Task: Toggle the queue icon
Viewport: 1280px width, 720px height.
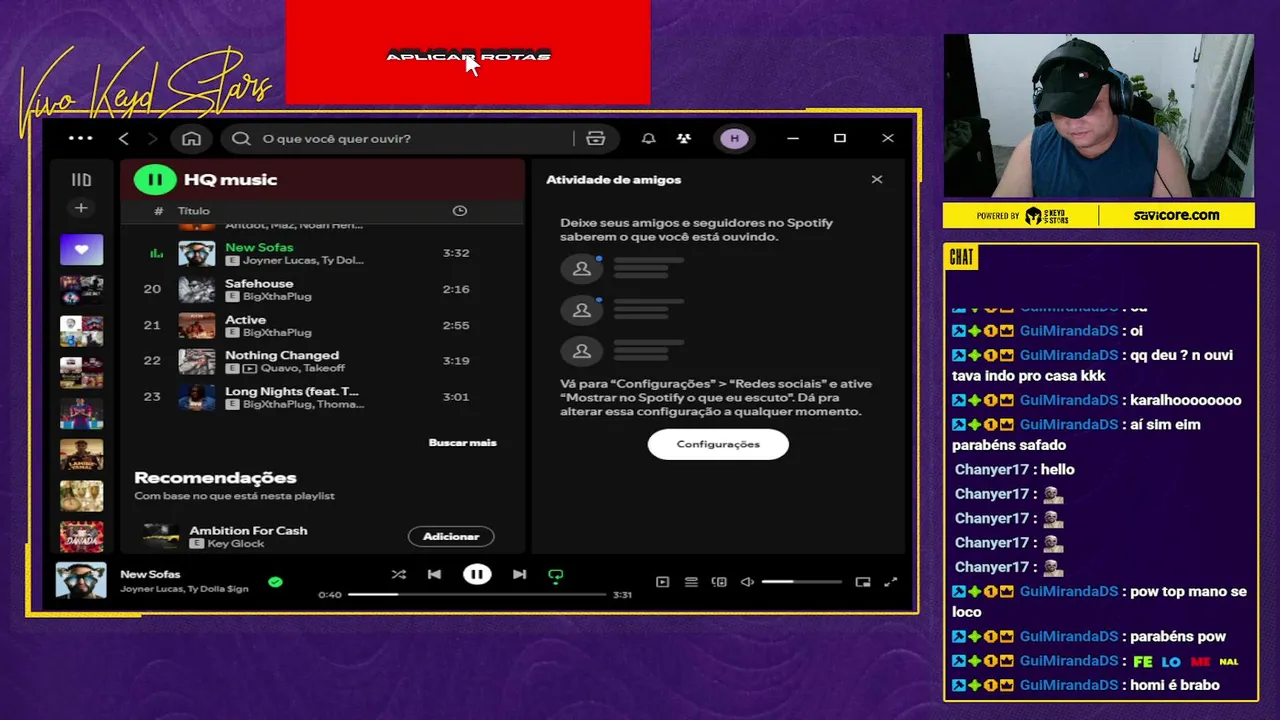Action: coord(691,582)
